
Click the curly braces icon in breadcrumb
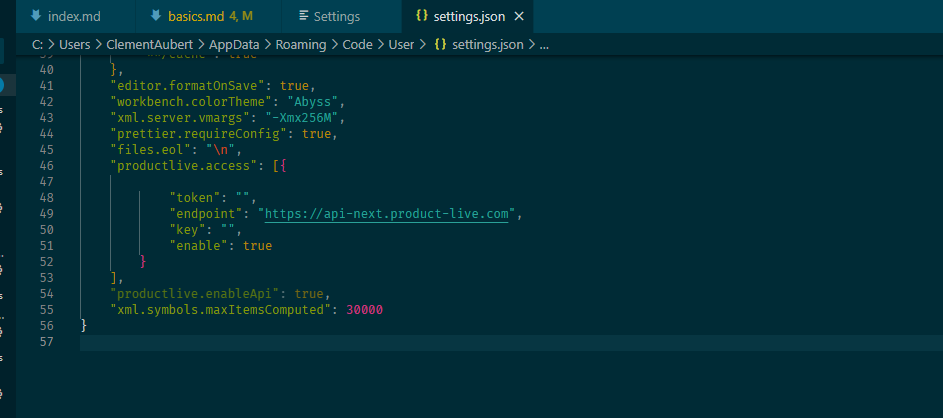click(x=440, y=45)
